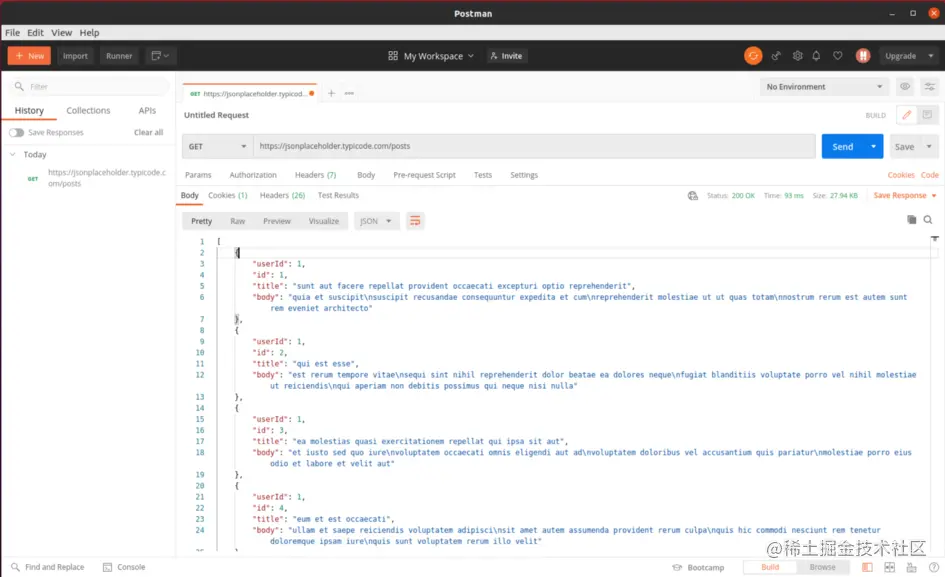Screen dimensions: 945x577
Task: Click keyboard shortcuts icon in footer
Action: click(911, 567)
